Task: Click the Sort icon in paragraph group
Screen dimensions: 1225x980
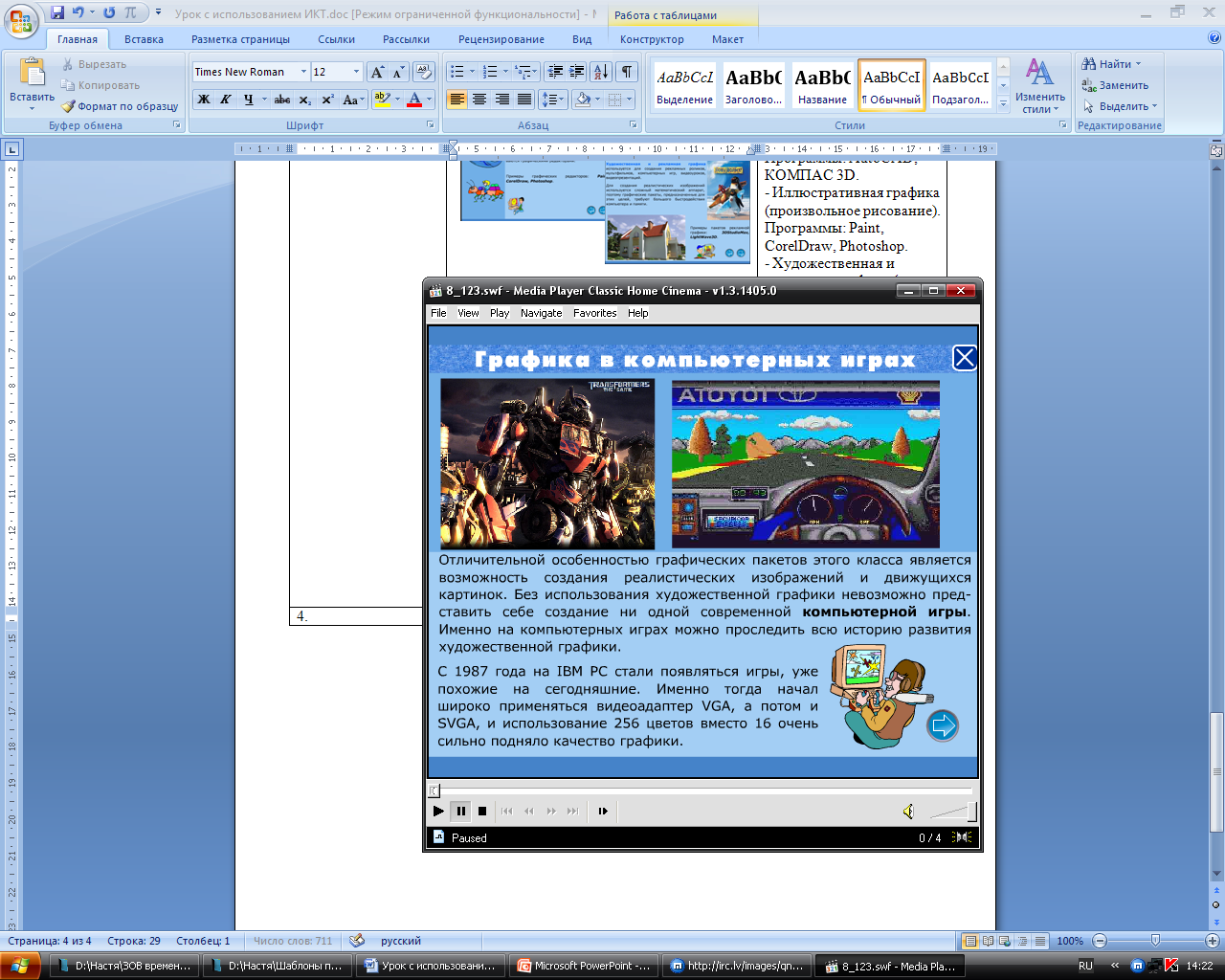Action: 601,72
